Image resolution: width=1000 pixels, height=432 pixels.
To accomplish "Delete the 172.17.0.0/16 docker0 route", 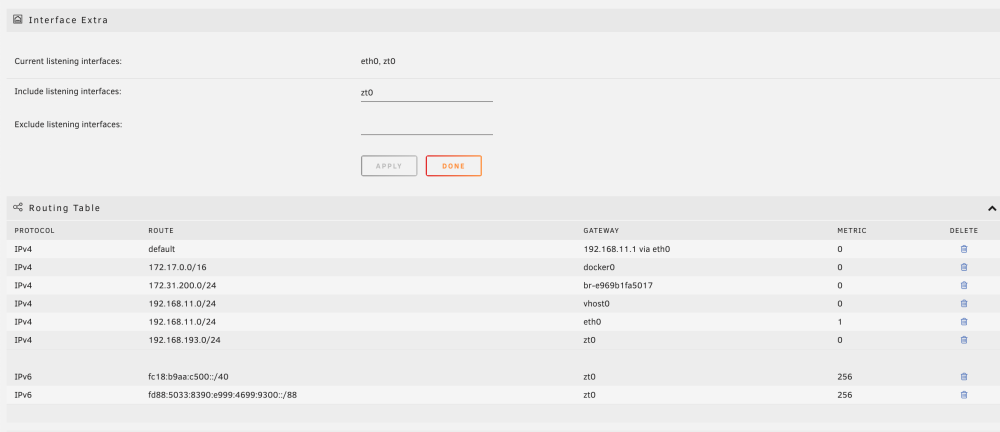I will (964, 267).
